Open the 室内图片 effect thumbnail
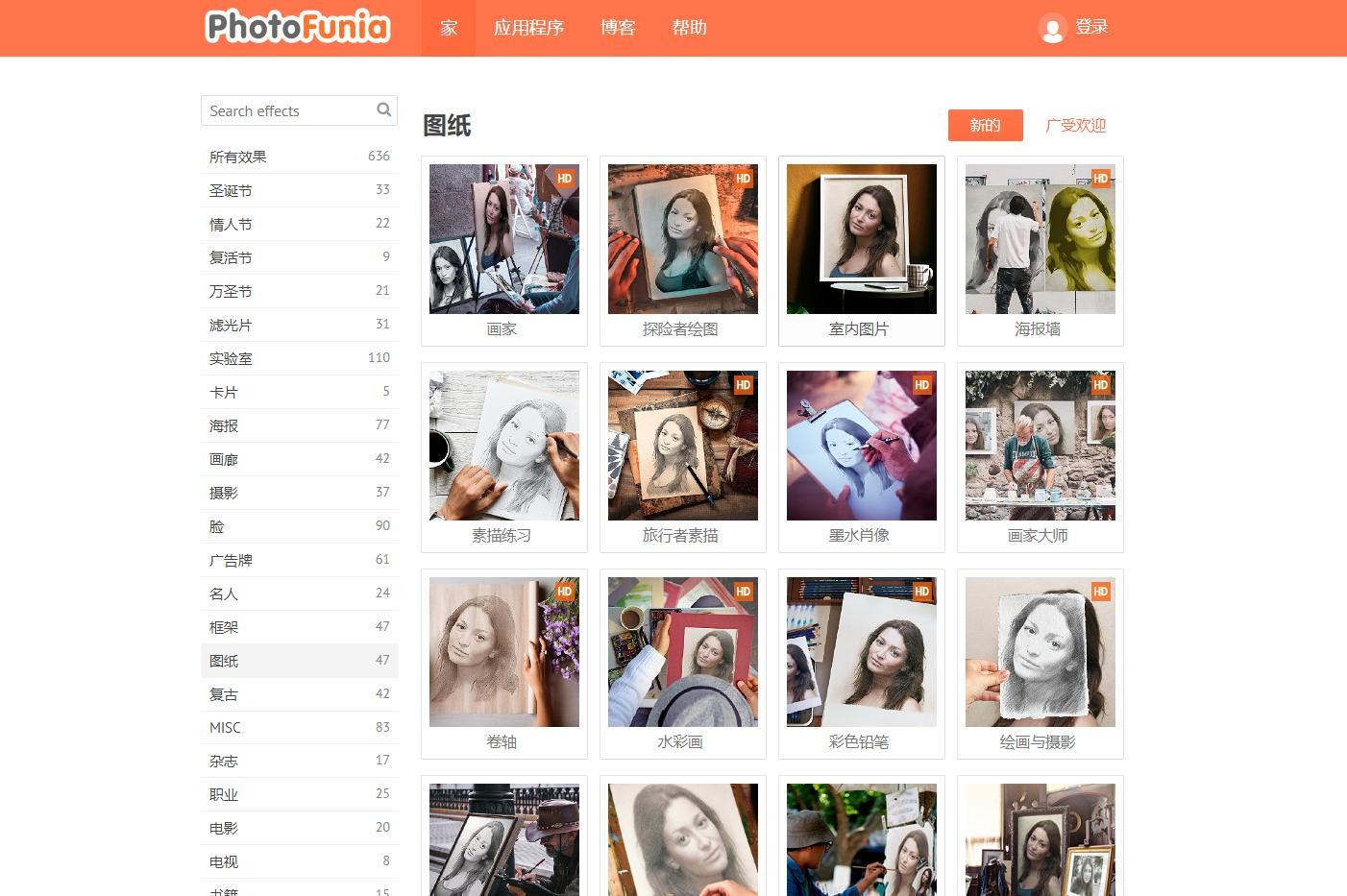The height and width of the screenshot is (896, 1347). pos(862,239)
